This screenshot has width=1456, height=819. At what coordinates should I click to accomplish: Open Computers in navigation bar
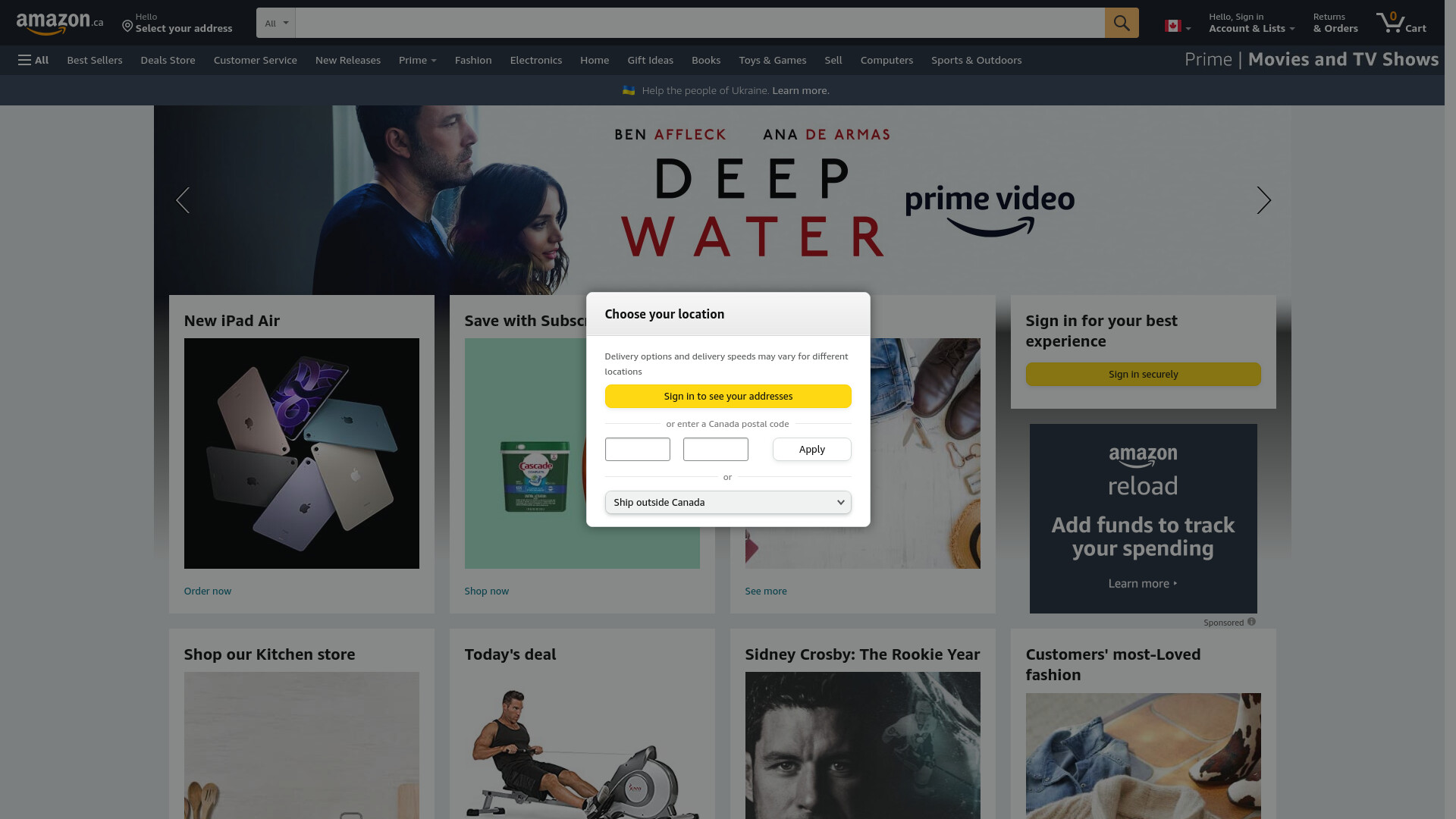tap(886, 60)
